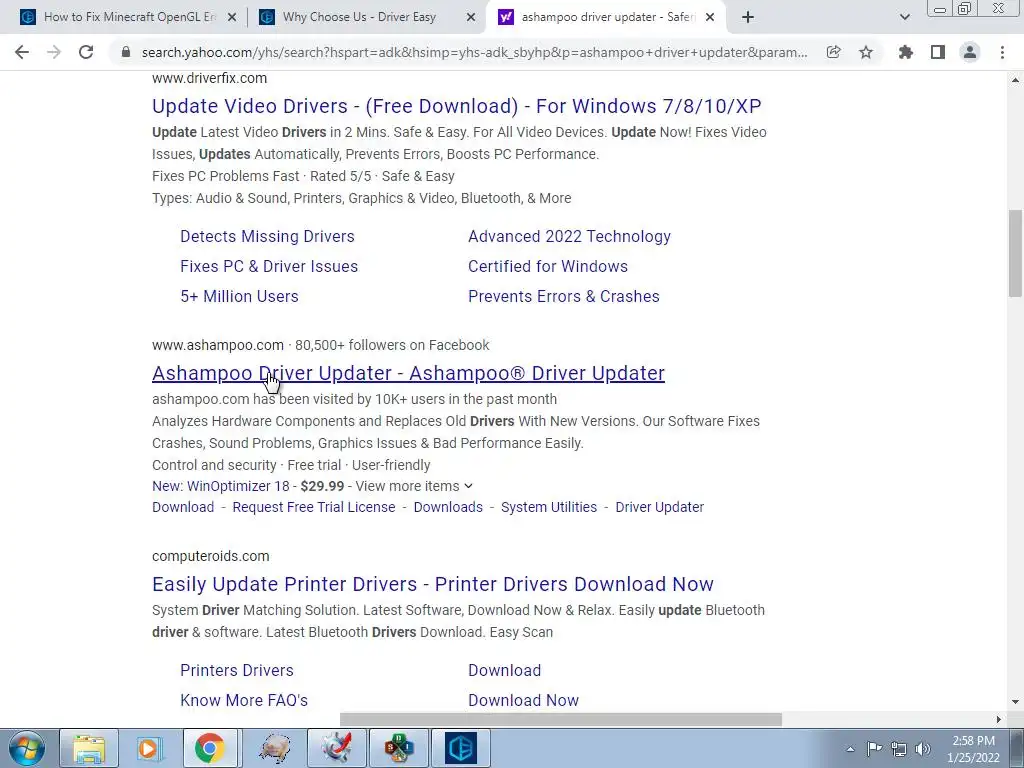Open Action Center flag icon

click(x=874, y=749)
